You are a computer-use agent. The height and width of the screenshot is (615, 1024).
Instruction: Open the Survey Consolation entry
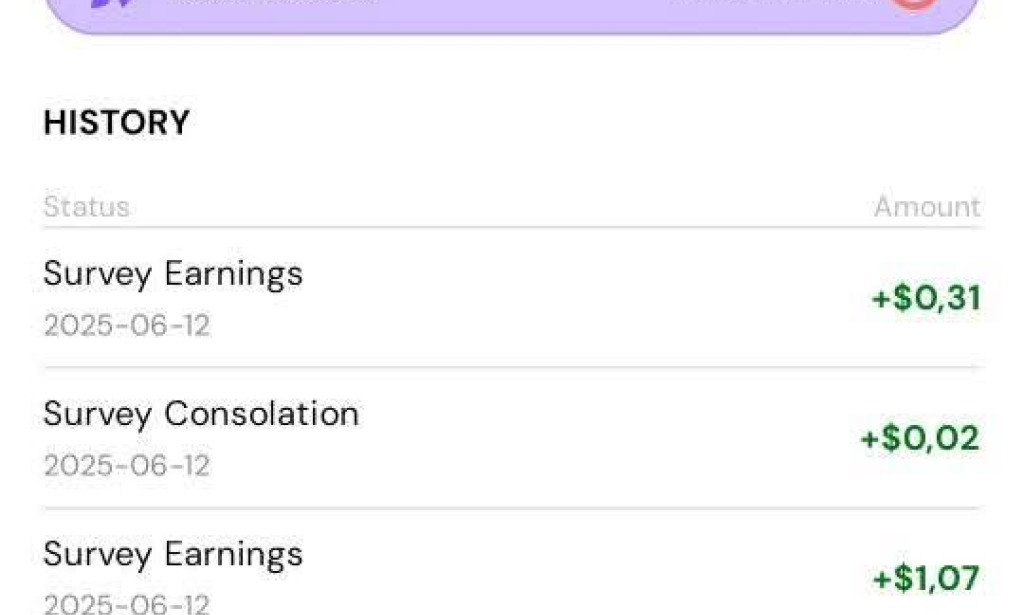(201, 414)
